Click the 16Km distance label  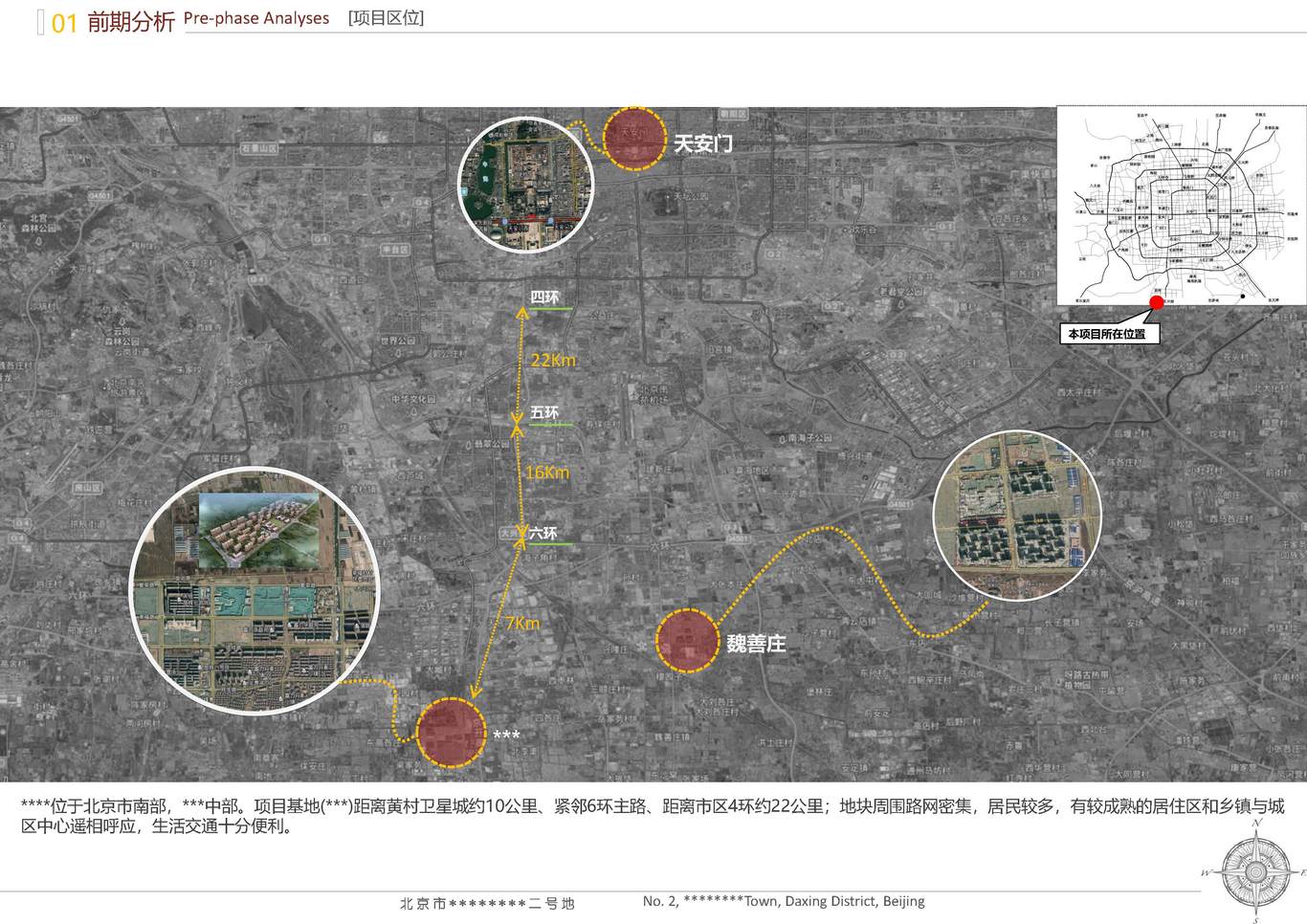[547, 473]
